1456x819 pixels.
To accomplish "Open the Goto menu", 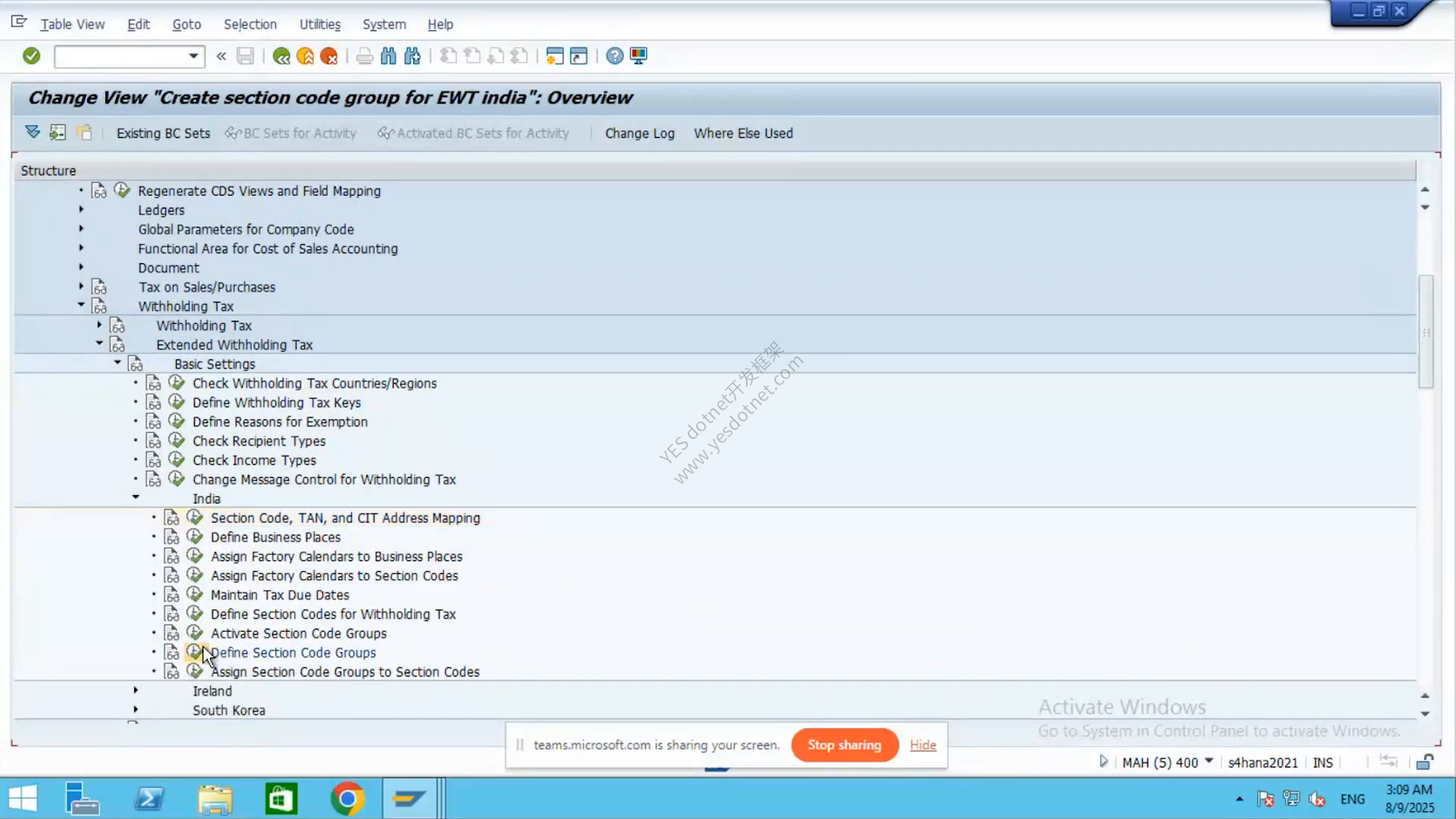I will (187, 24).
